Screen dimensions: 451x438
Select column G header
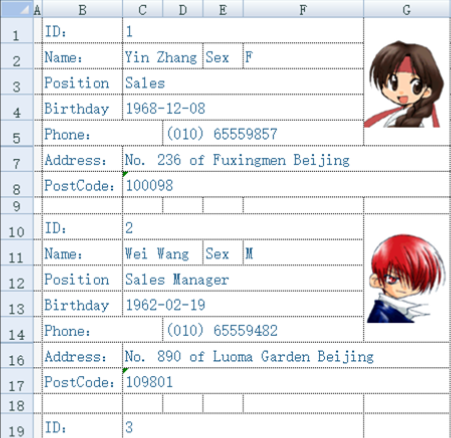407,9
